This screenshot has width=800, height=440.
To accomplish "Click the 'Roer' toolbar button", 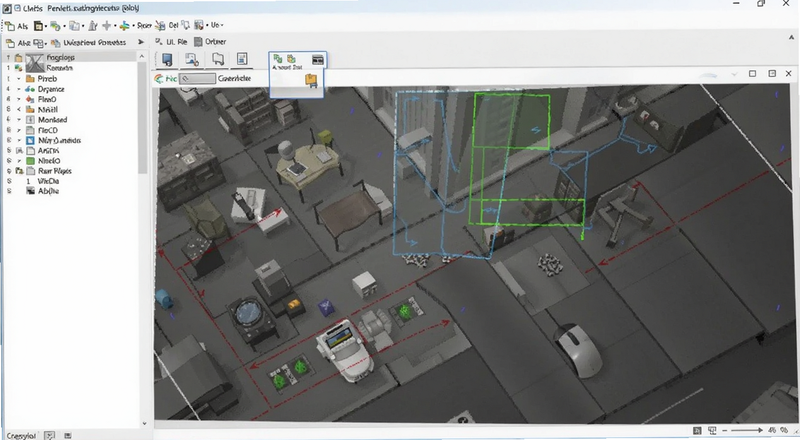I will click(144, 25).
